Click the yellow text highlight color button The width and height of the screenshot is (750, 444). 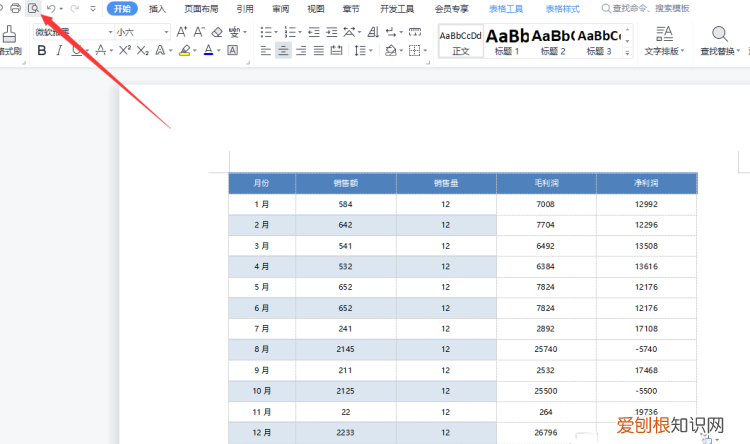click(185, 50)
